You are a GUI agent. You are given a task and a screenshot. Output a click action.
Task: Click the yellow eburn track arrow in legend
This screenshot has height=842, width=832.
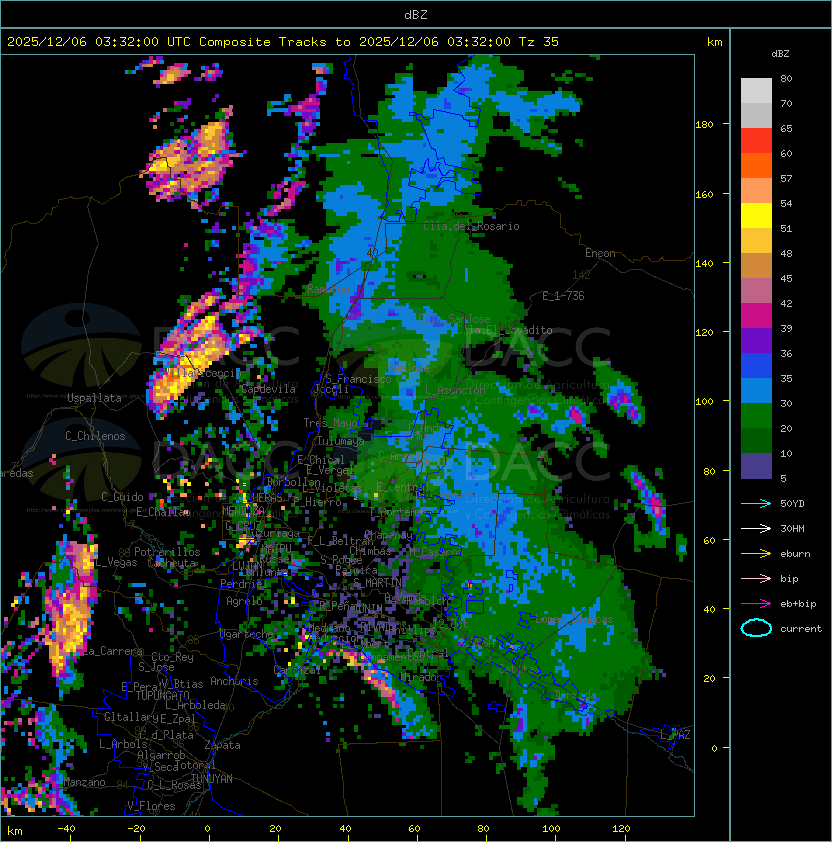coord(756,554)
